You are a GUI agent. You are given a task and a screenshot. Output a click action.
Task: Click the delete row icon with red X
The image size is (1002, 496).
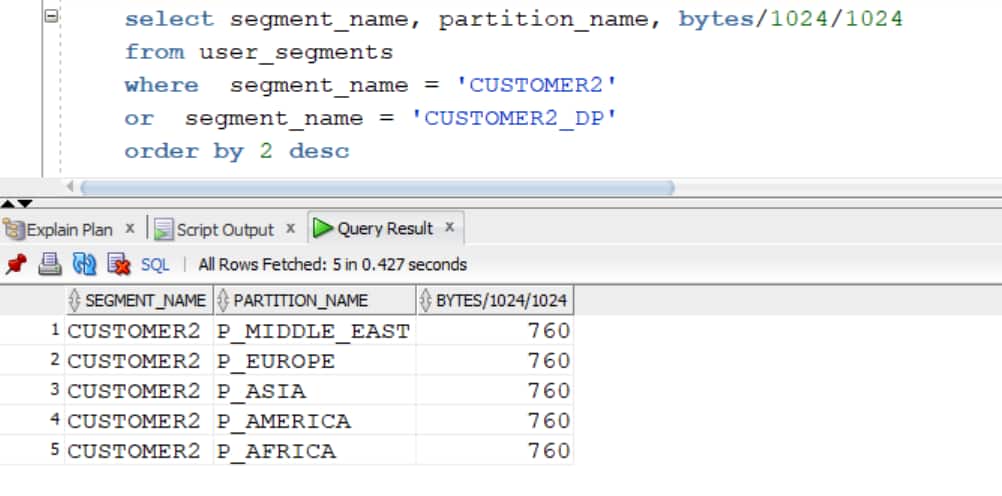[x=119, y=264]
